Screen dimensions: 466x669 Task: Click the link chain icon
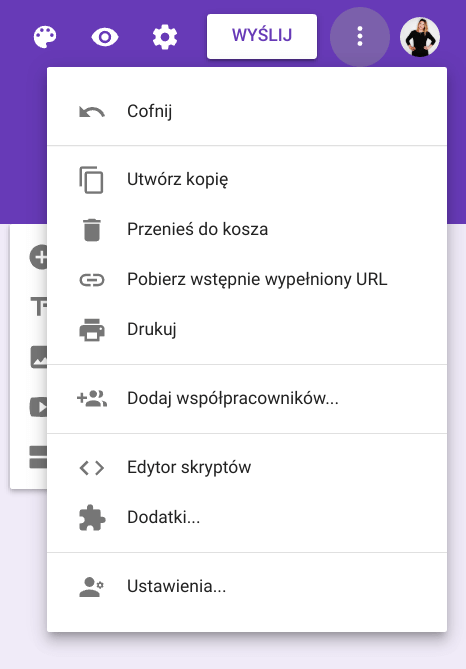pyautogui.click(x=92, y=280)
